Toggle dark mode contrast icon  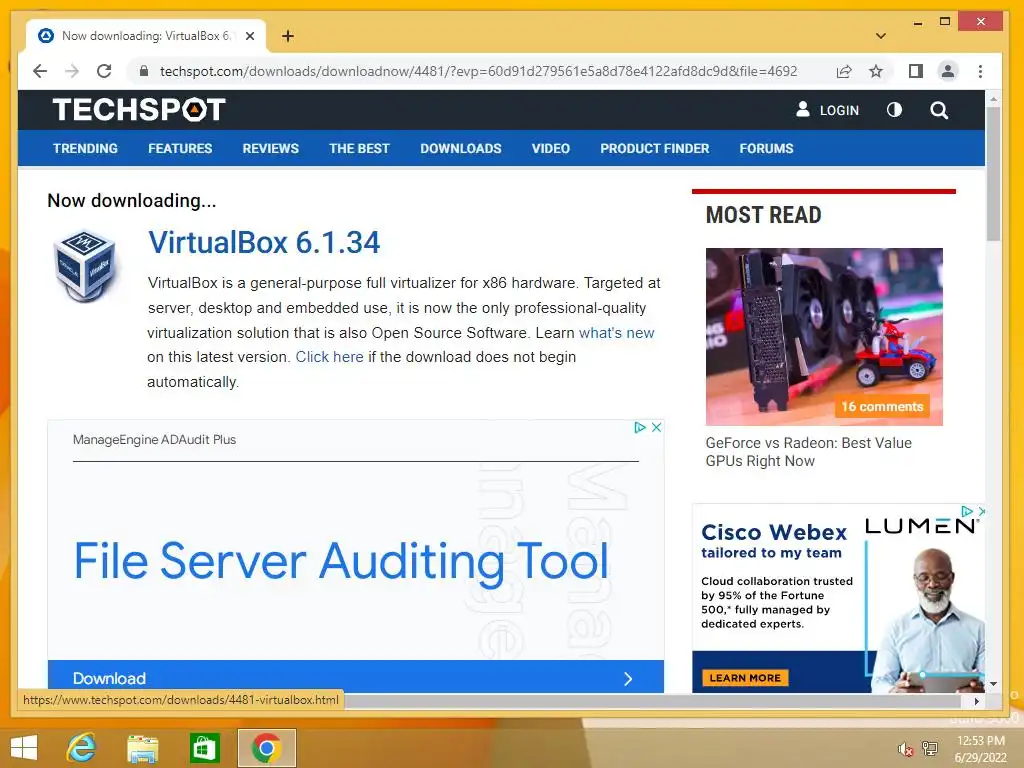894,110
